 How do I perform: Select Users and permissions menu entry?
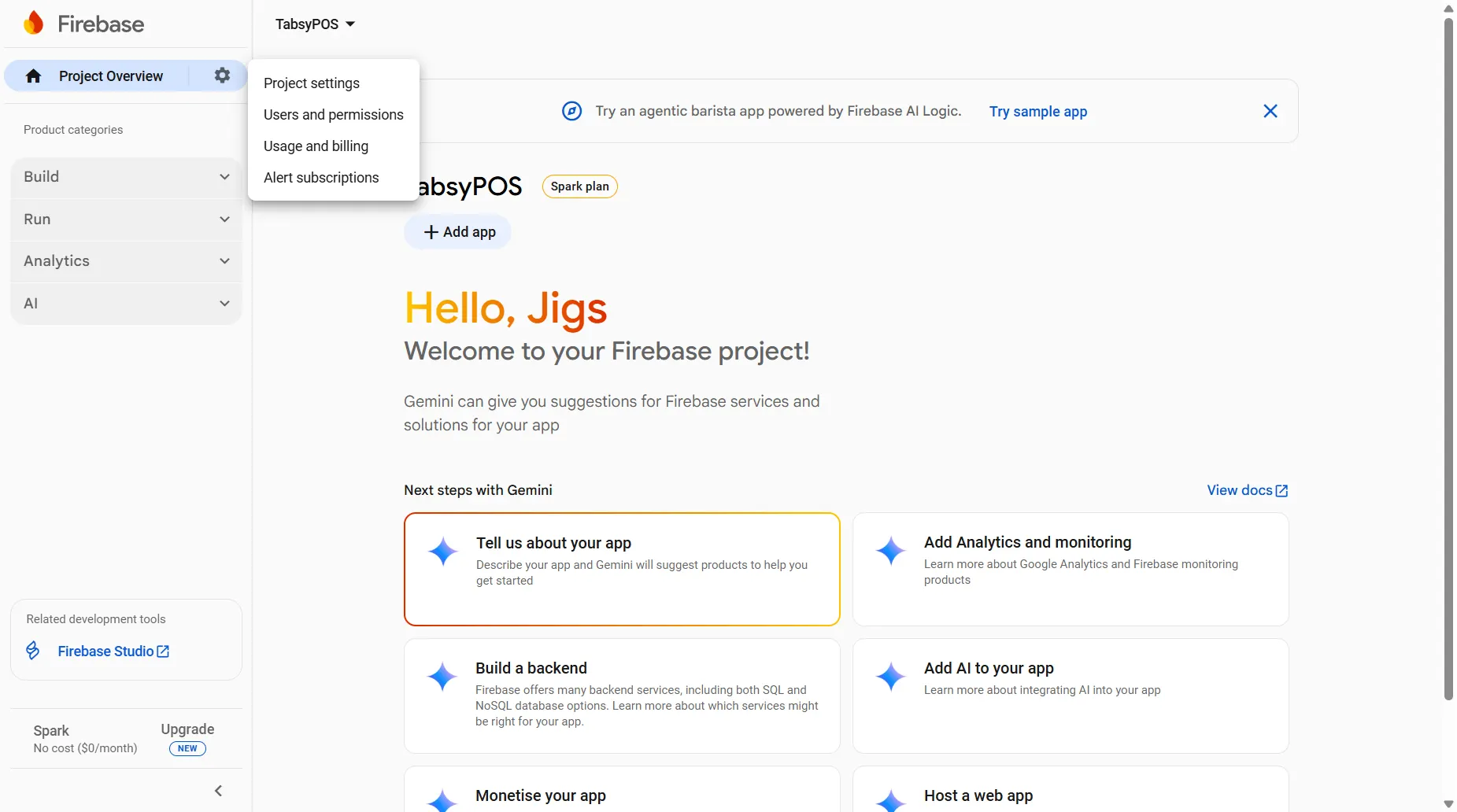click(x=334, y=115)
